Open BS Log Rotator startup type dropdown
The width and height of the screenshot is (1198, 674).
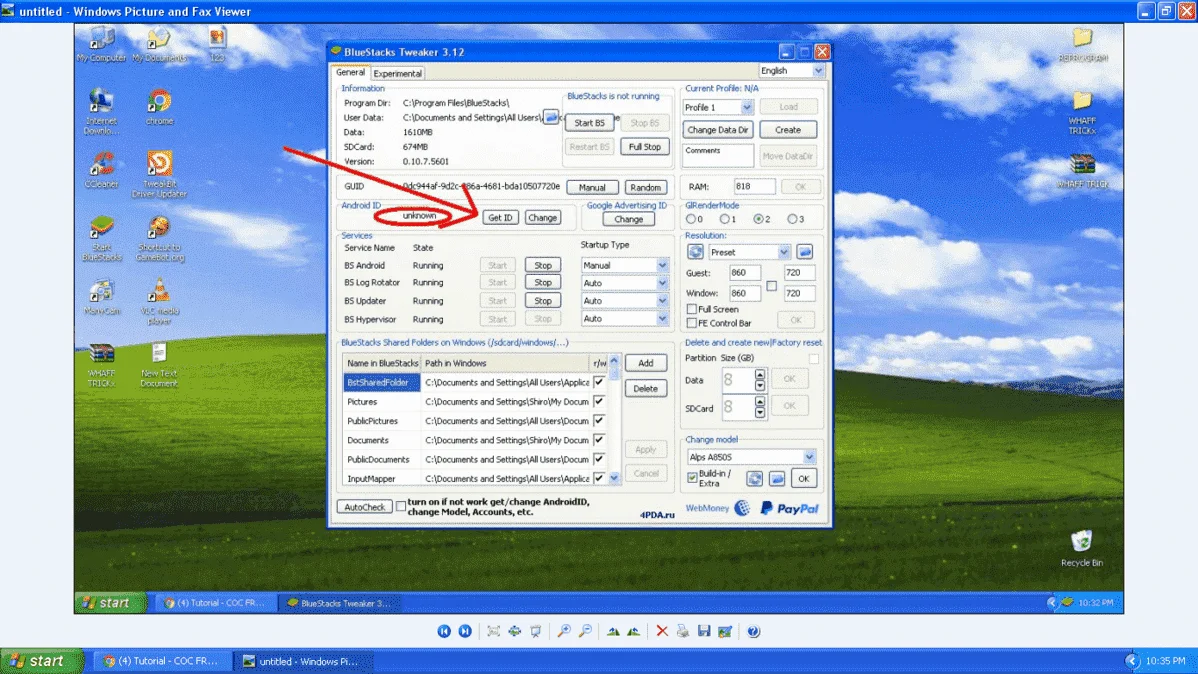click(662, 283)
